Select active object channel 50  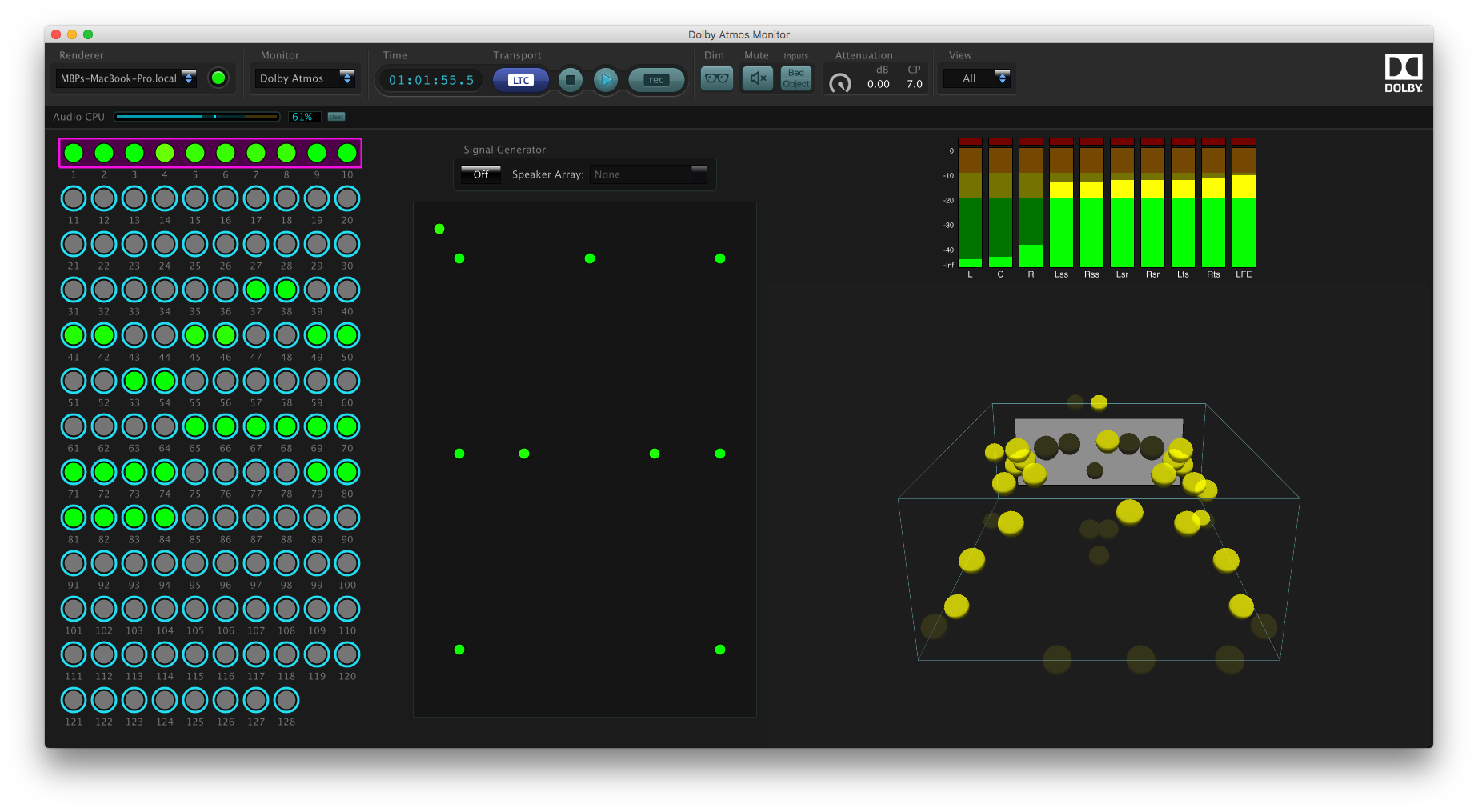pyautogui.click(x=347, y=334)
